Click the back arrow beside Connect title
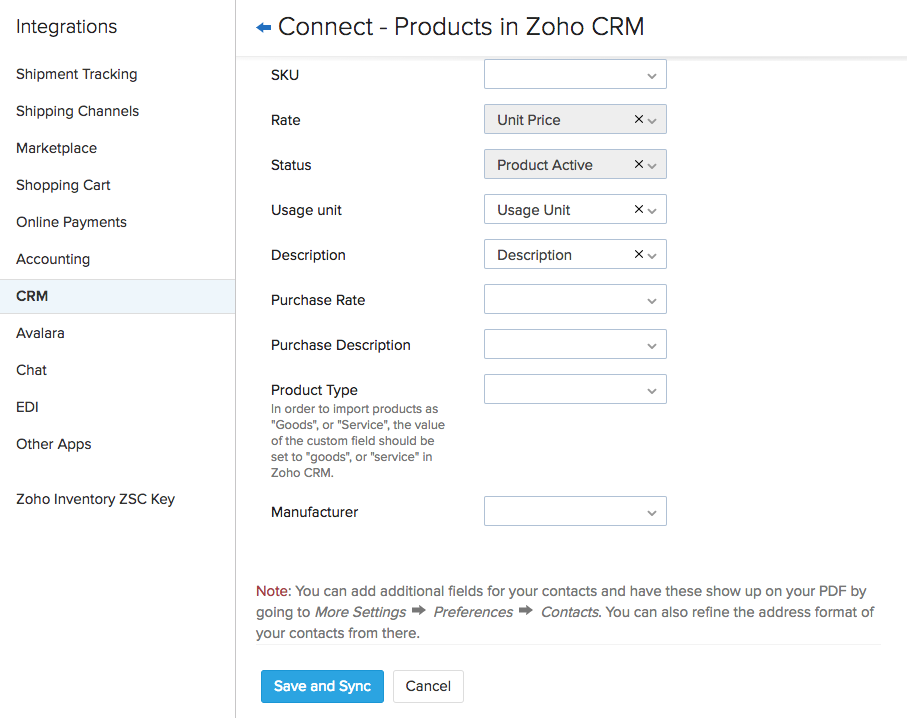 coord(264,28)
